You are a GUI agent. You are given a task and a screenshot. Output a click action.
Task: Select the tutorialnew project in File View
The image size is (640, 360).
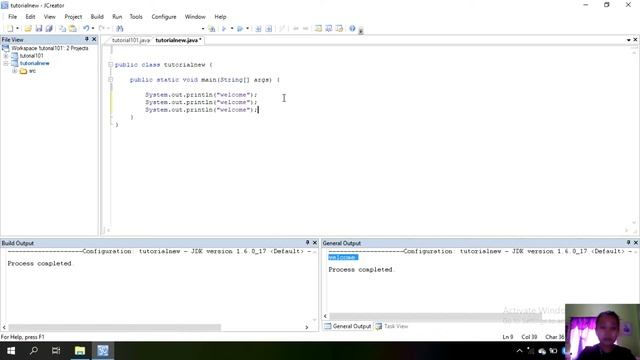35,63
